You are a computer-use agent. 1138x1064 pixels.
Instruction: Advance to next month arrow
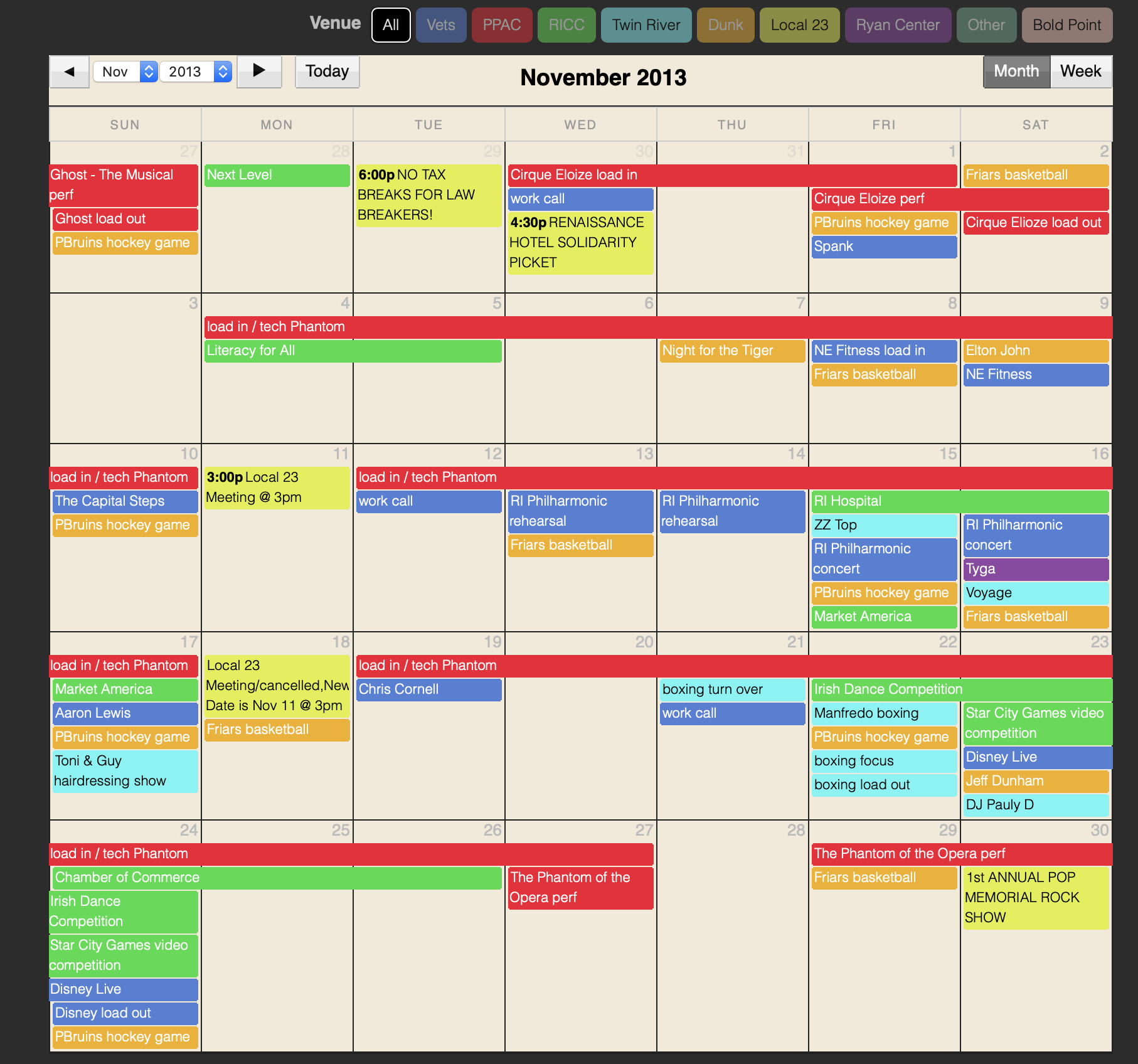(258, 72)
